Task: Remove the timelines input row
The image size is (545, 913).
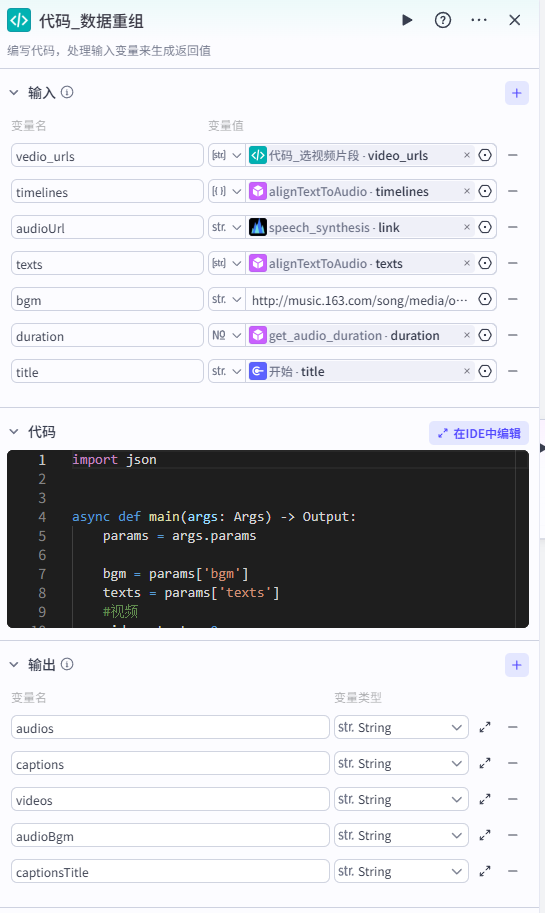Action: click(513, 192)
